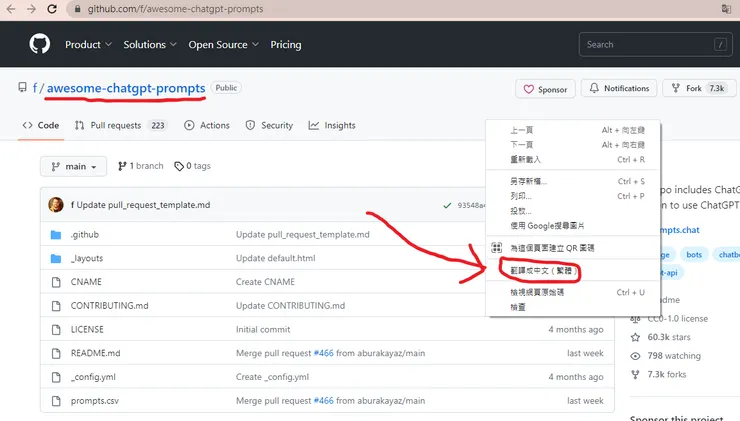This screenshot has width=740, height=421.
Task: Click the QR code icon in context menu
Action: click(x=496, y=248)
